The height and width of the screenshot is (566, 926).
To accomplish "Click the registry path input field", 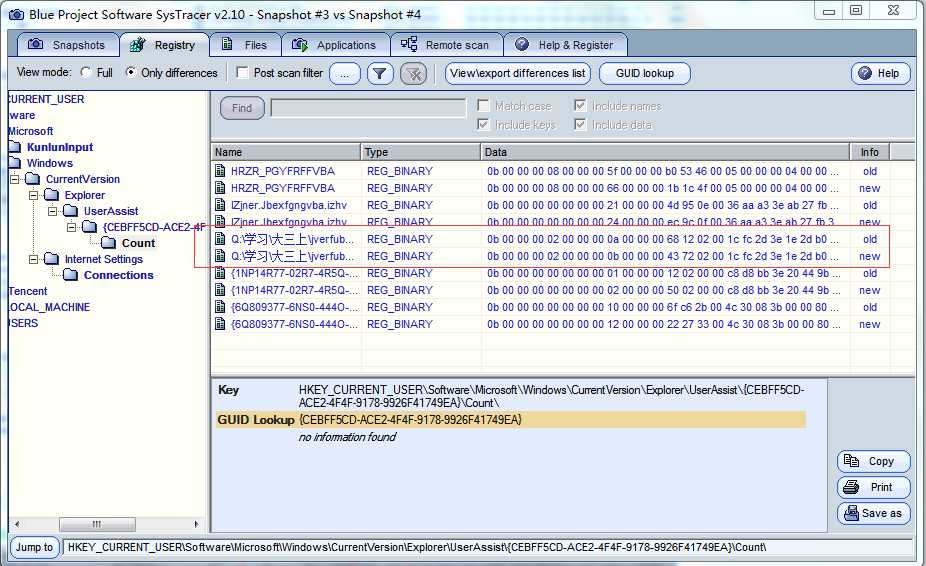I will [487, 547].
